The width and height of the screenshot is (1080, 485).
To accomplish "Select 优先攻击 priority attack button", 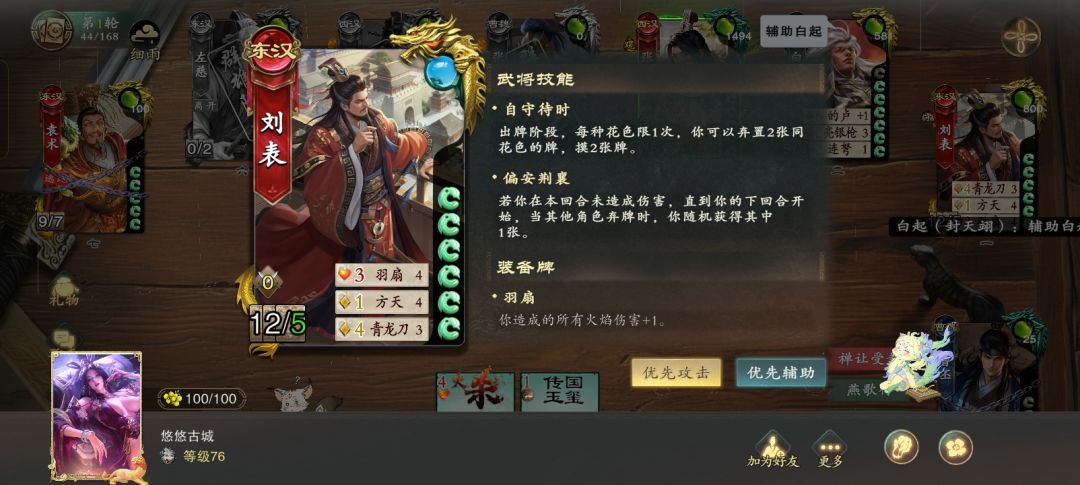I will point(676,373).
